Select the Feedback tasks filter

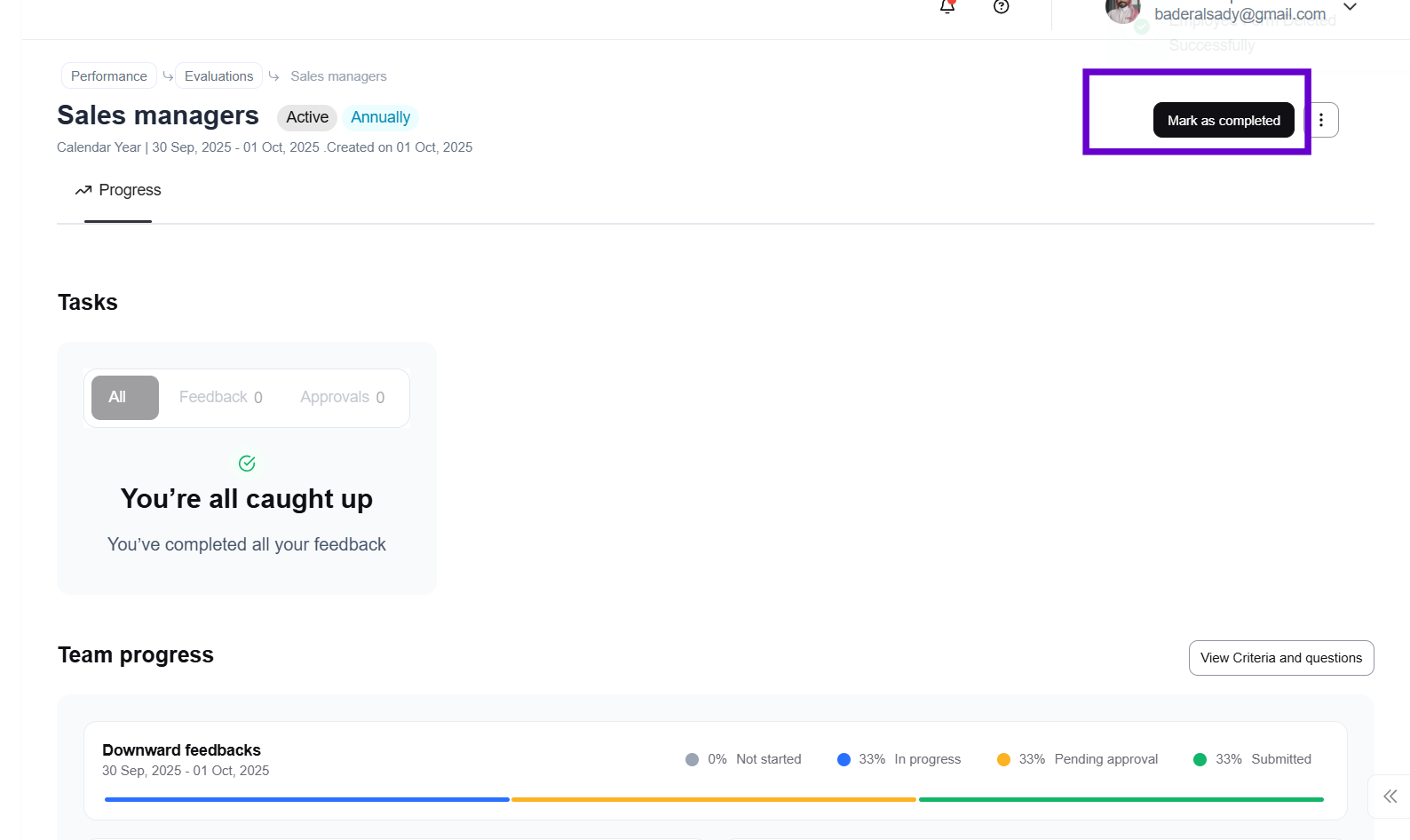click(220, 397)
